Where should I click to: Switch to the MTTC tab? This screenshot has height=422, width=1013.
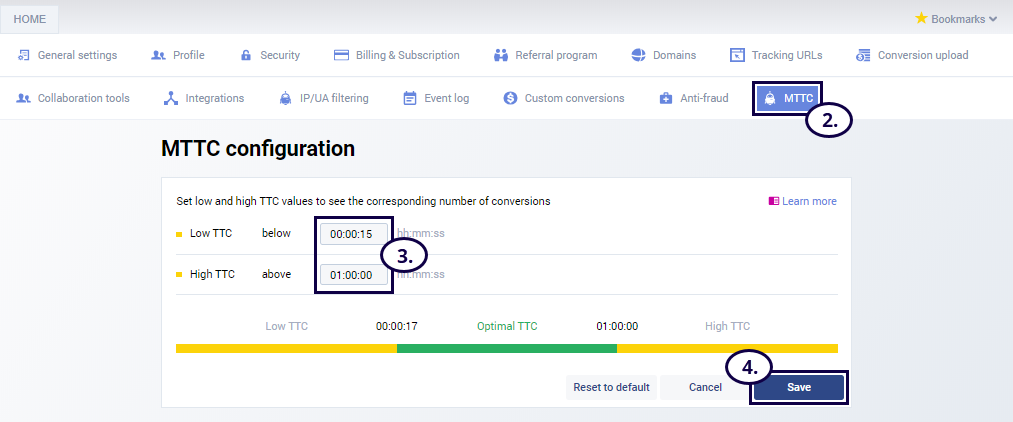(788, 98)
